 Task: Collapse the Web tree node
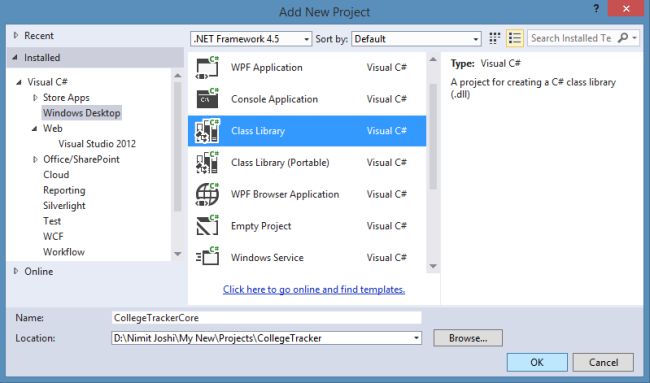[34, 129]
